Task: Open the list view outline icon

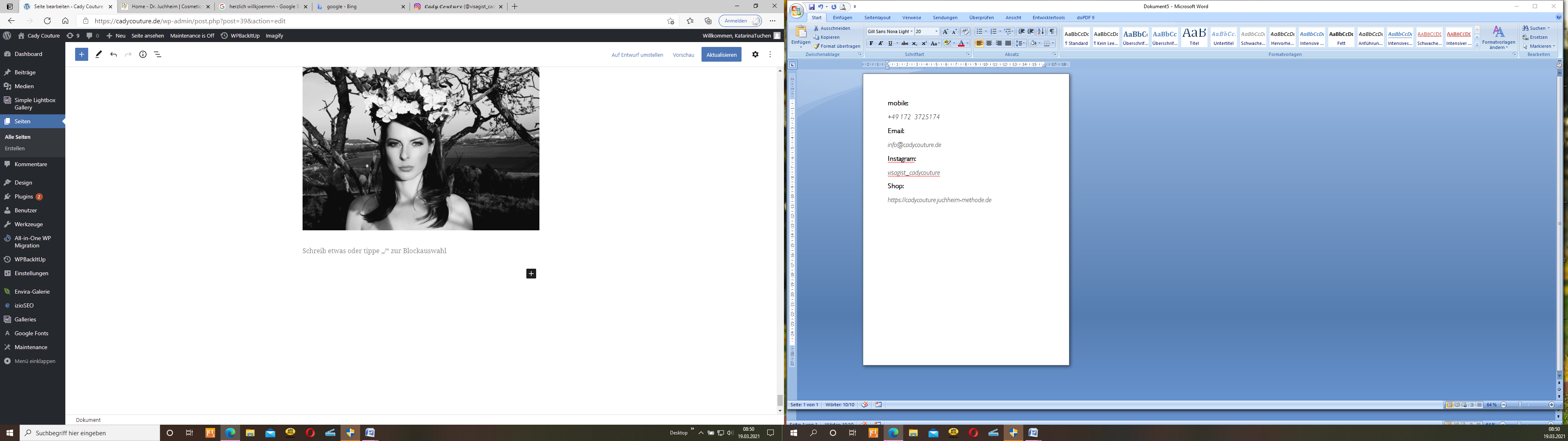Action: pyautogui.click(x=158, y=54)
